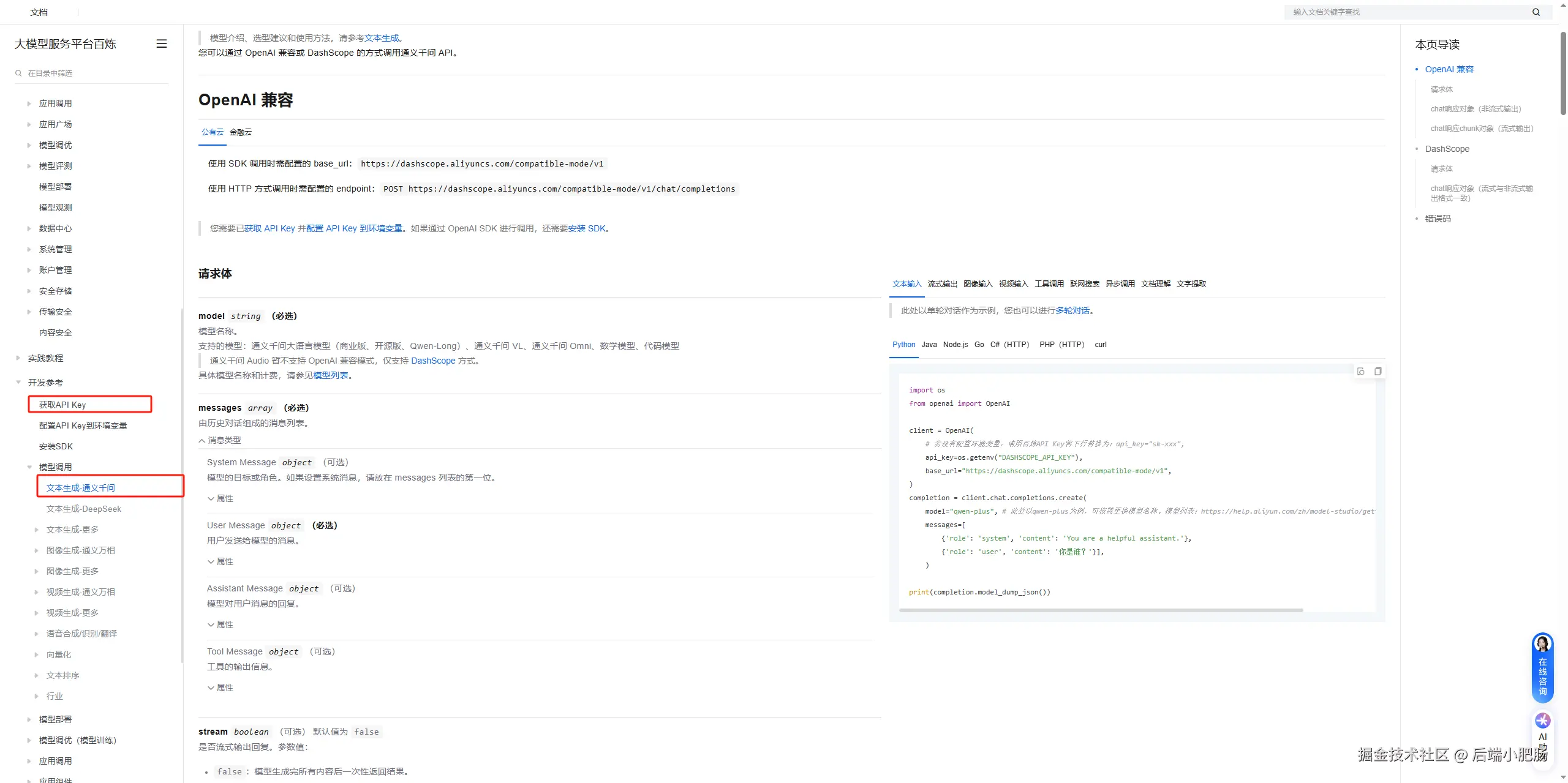
Task: Jump to DashScope in page outline
Action: click(x=1447, y=149)
